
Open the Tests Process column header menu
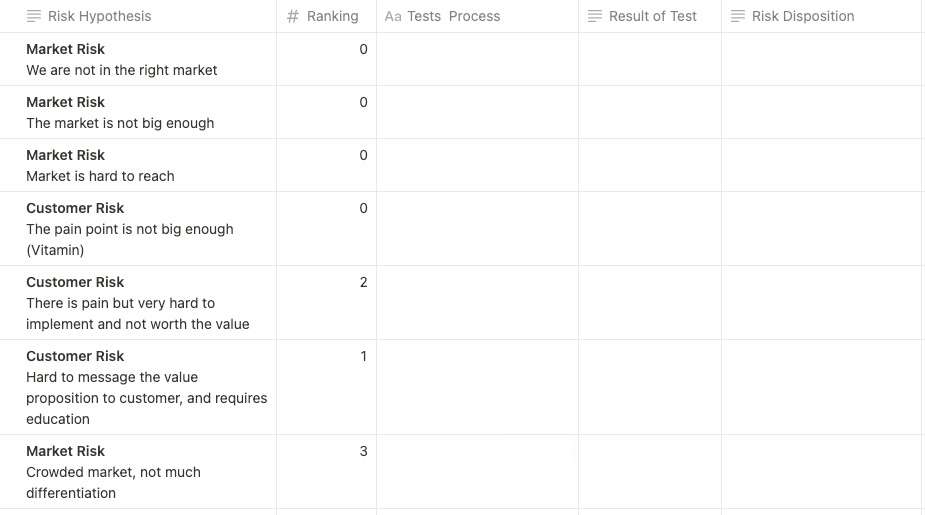(453, 16)
